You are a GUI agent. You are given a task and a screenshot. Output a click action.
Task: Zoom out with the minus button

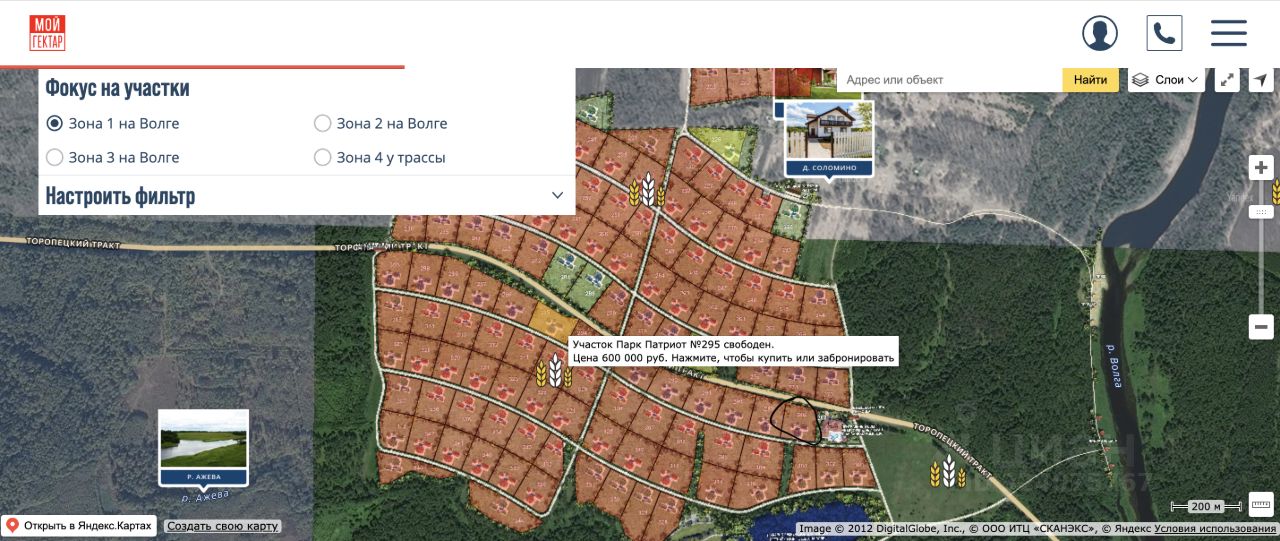pyautogui.click(x=1262, y=326)
